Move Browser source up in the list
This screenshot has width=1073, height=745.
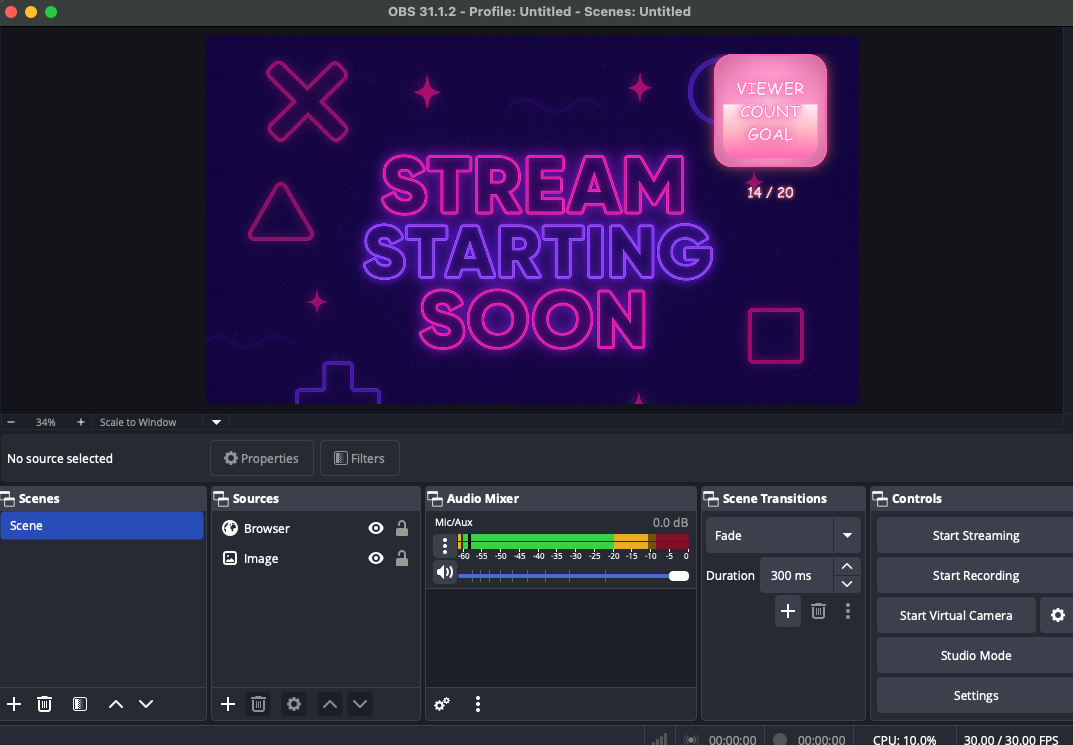pos(329,704)
